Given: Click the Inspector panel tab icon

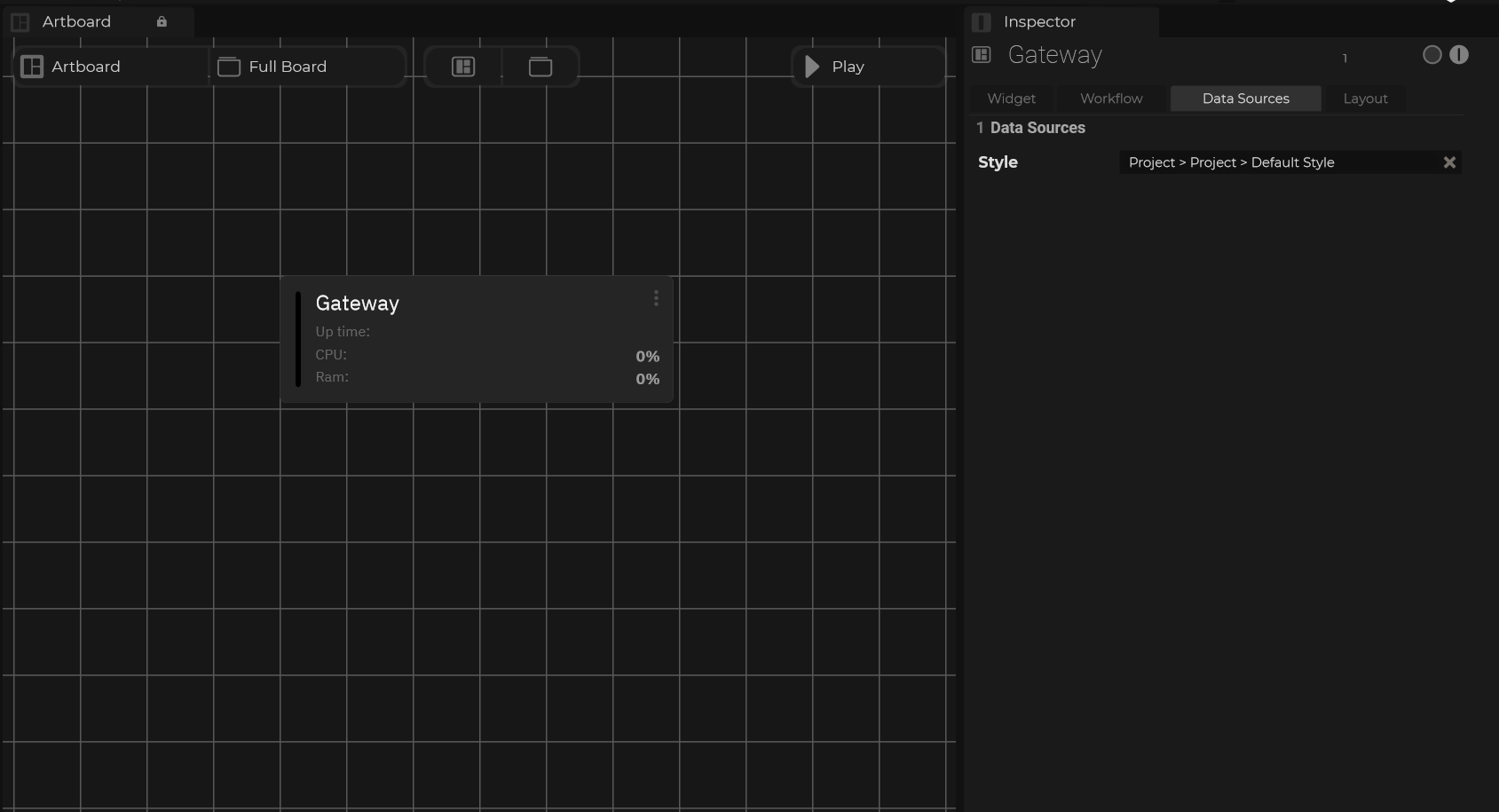Looking at the screenshot, I should point(981,21).
